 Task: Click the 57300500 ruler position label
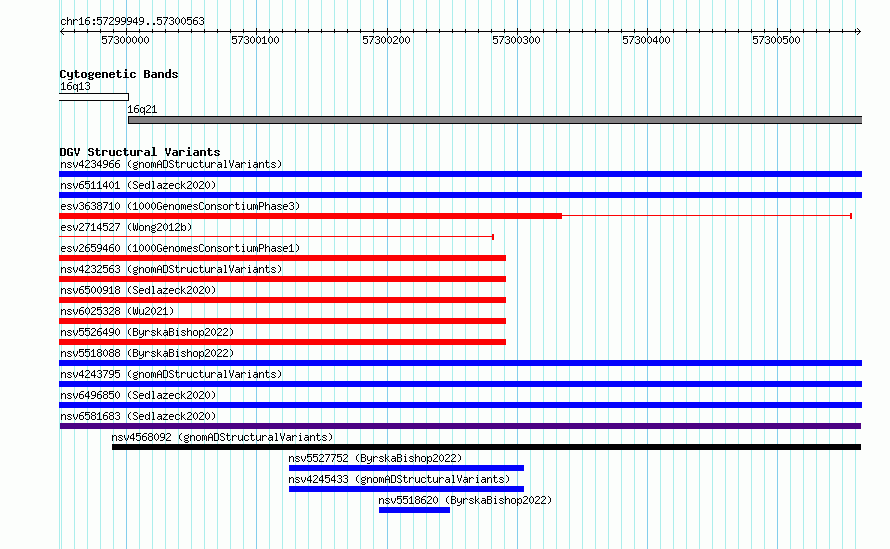pyautogui.click(x=776, y=40)
